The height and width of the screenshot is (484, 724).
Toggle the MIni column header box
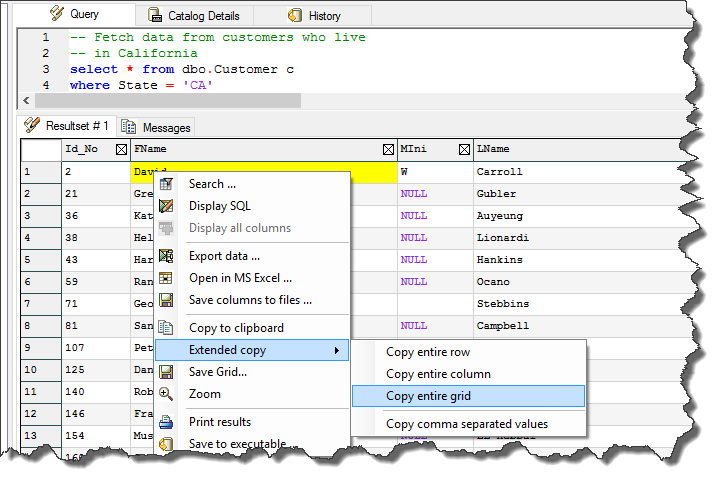coord(463,149)
